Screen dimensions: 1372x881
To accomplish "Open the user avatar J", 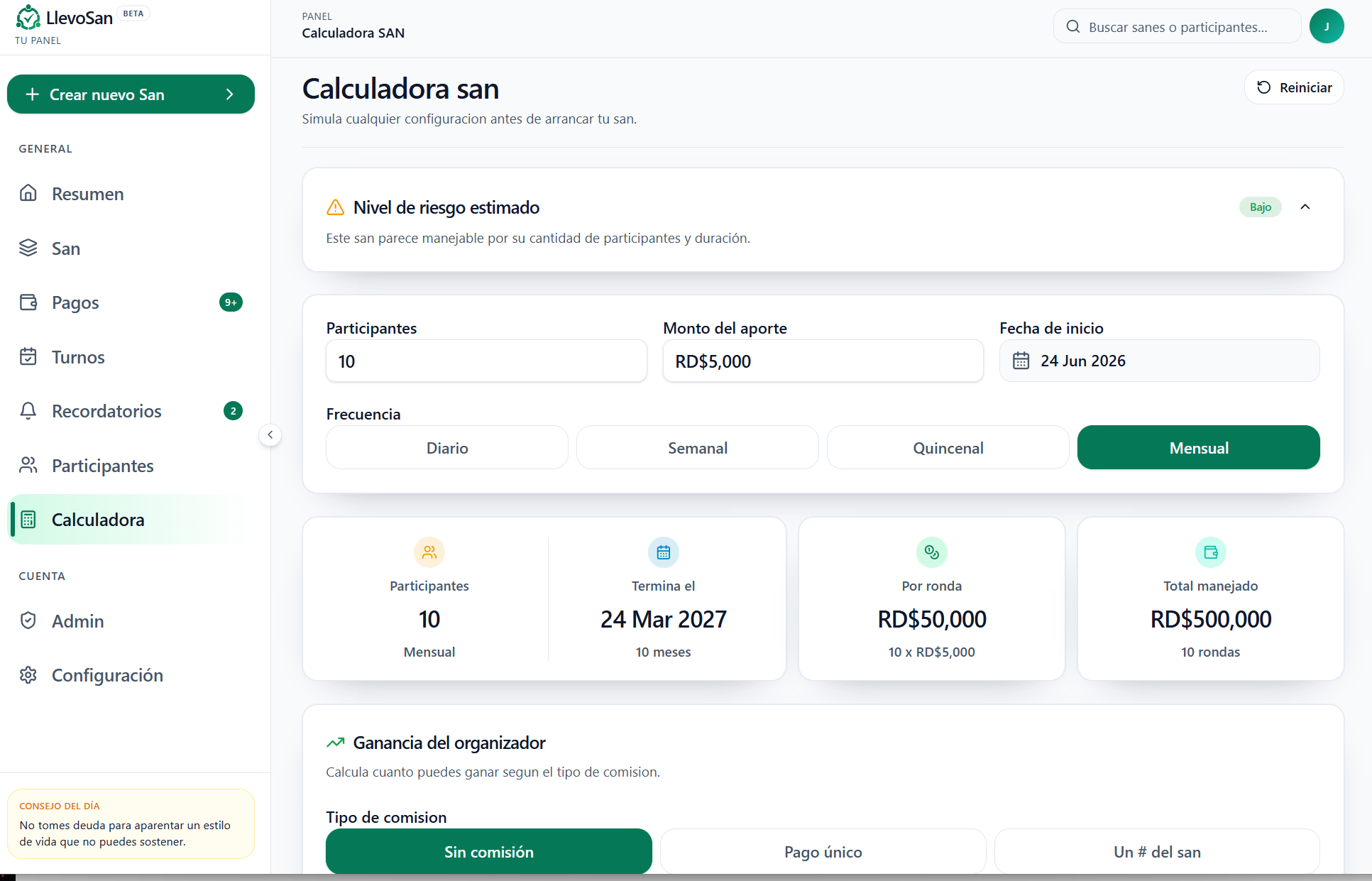I will [x=1327, y=26].
